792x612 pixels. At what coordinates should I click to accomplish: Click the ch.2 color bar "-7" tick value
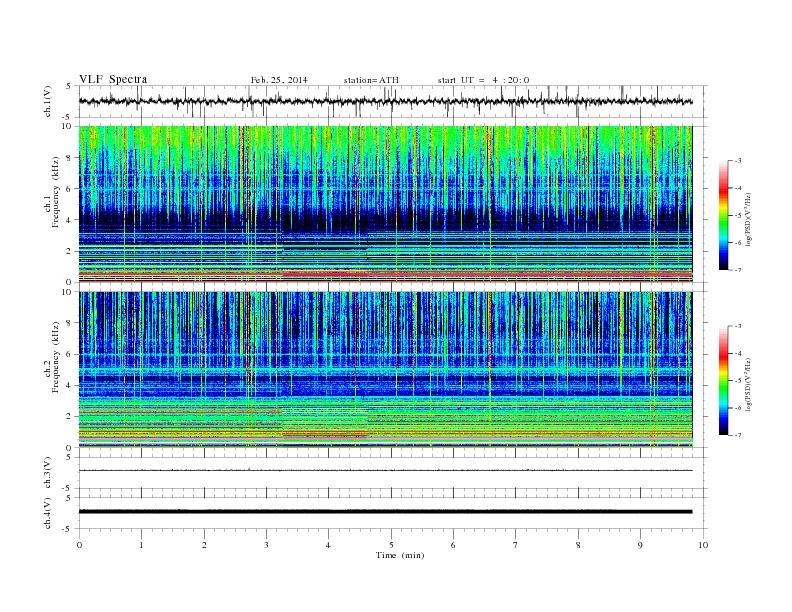point(737,435)
